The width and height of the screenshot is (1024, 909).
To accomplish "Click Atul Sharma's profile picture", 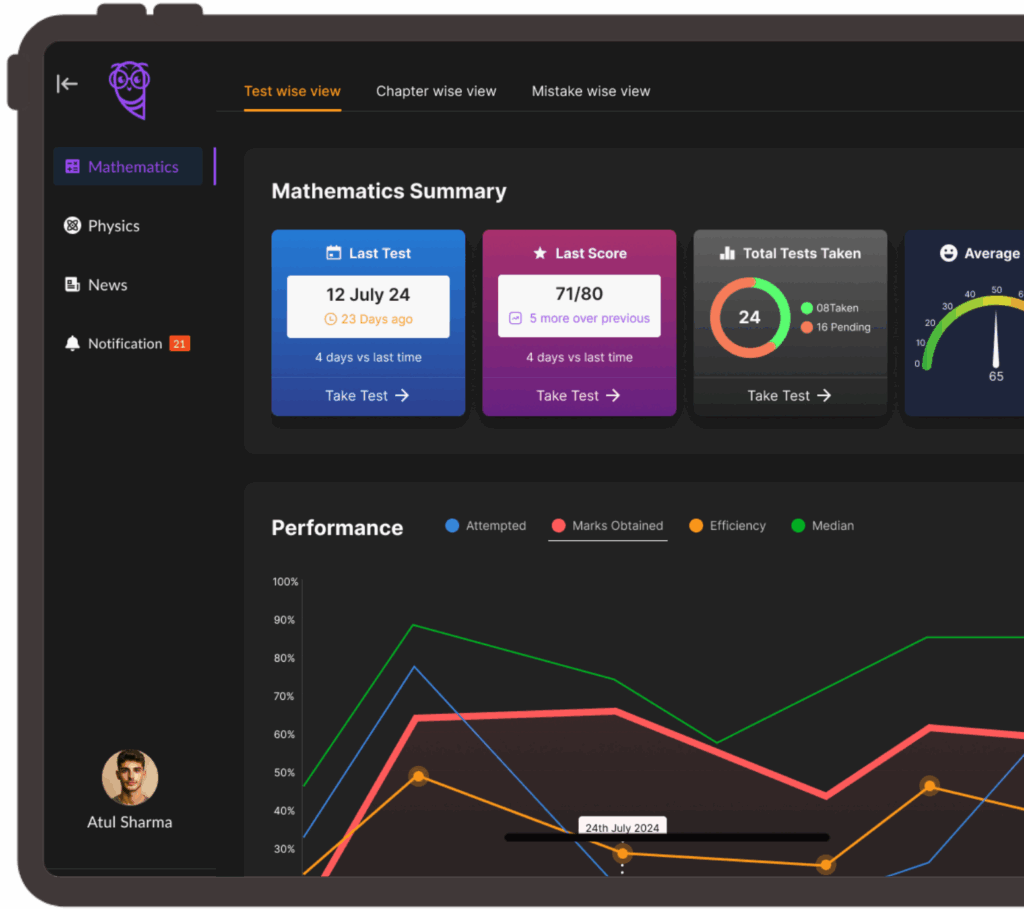I will click(130, 778).
